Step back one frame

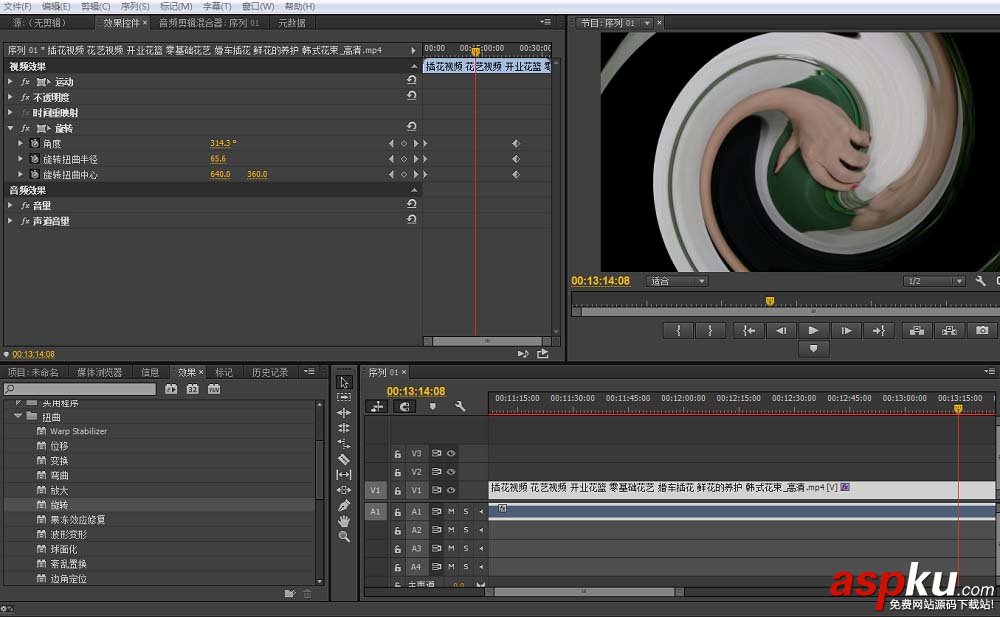click(781, 331)
